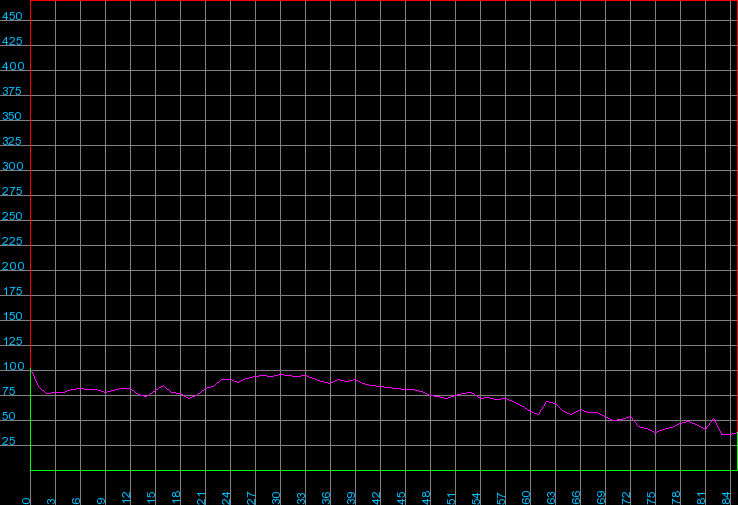Choose the 69 label on the horizontal axis
This screenshot has height=505, width=738.
coord(601,498)
